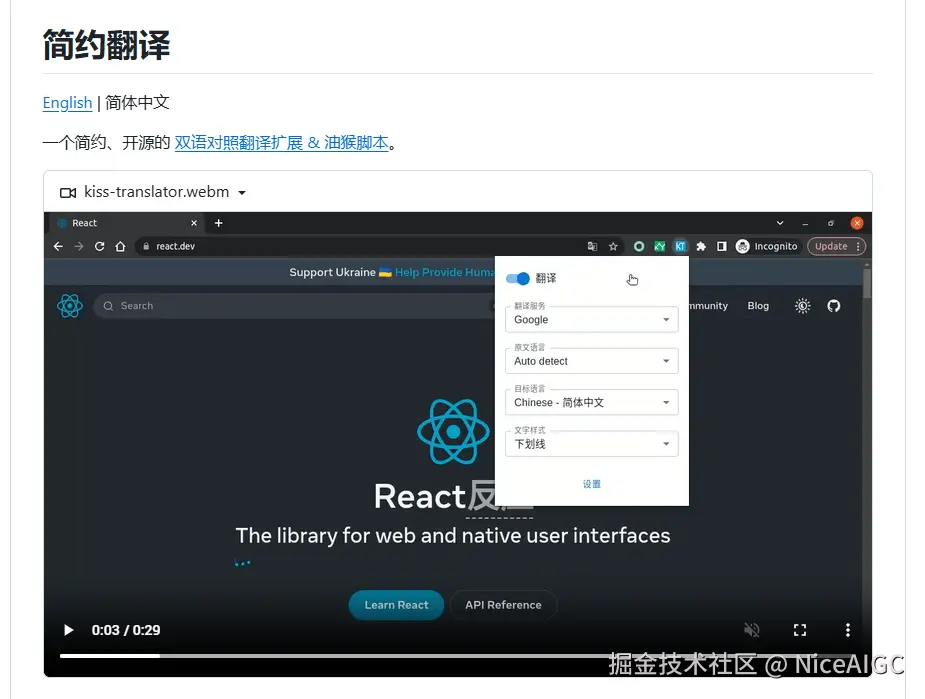This screenshot has width=925, height=699.
Task: Click the green circle extension icon
Action: [638, 247]
